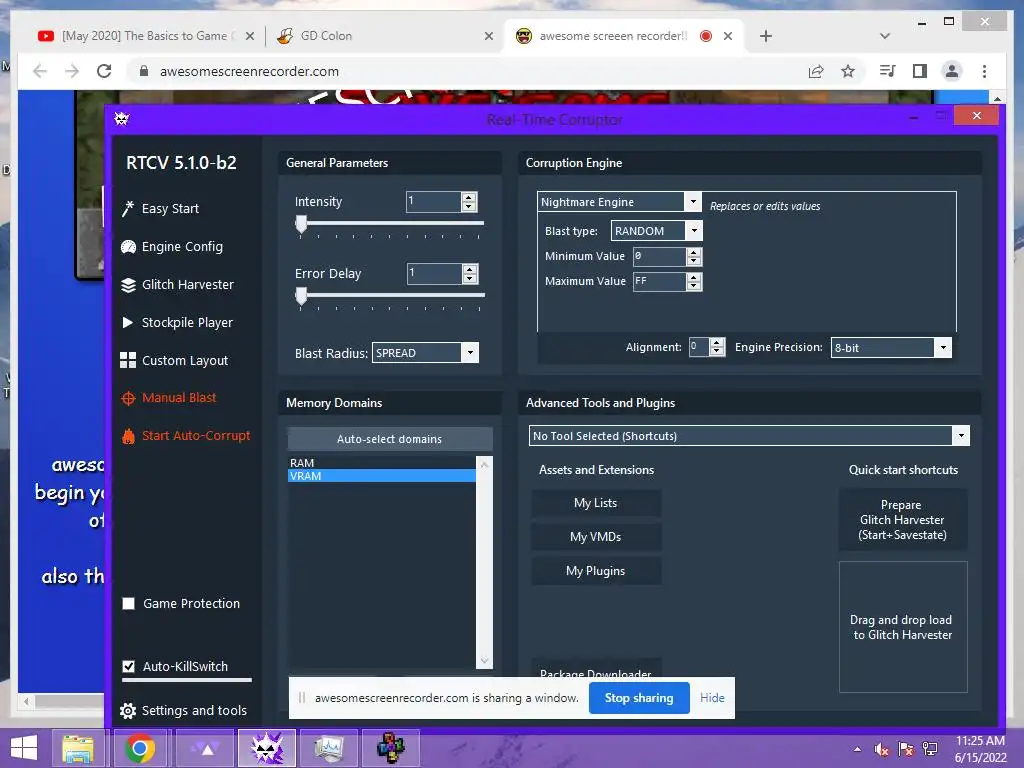
Task: Share this page from address bar
Action: [816, 71]
